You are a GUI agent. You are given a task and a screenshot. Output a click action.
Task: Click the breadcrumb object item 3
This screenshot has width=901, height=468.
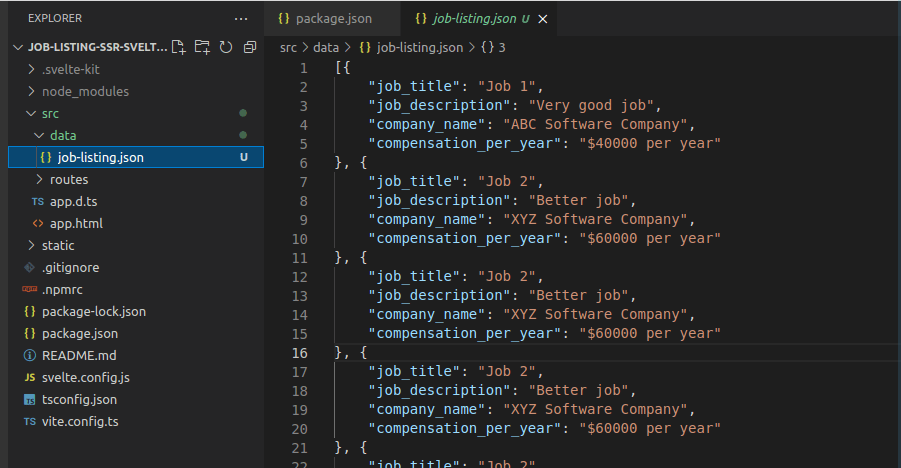(494, 48)
